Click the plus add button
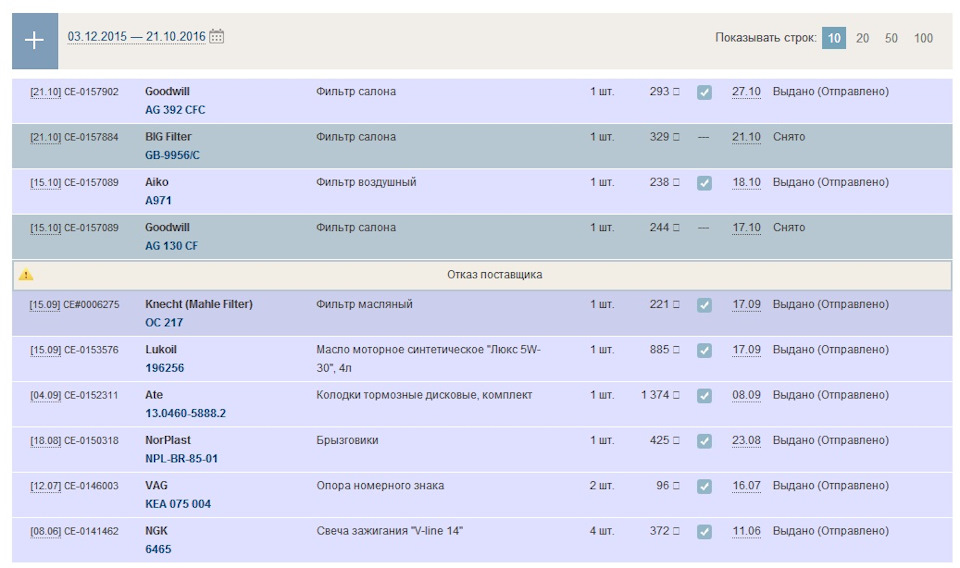The width and height of the screenshot is (960, 568). click(x=35, y=40)
